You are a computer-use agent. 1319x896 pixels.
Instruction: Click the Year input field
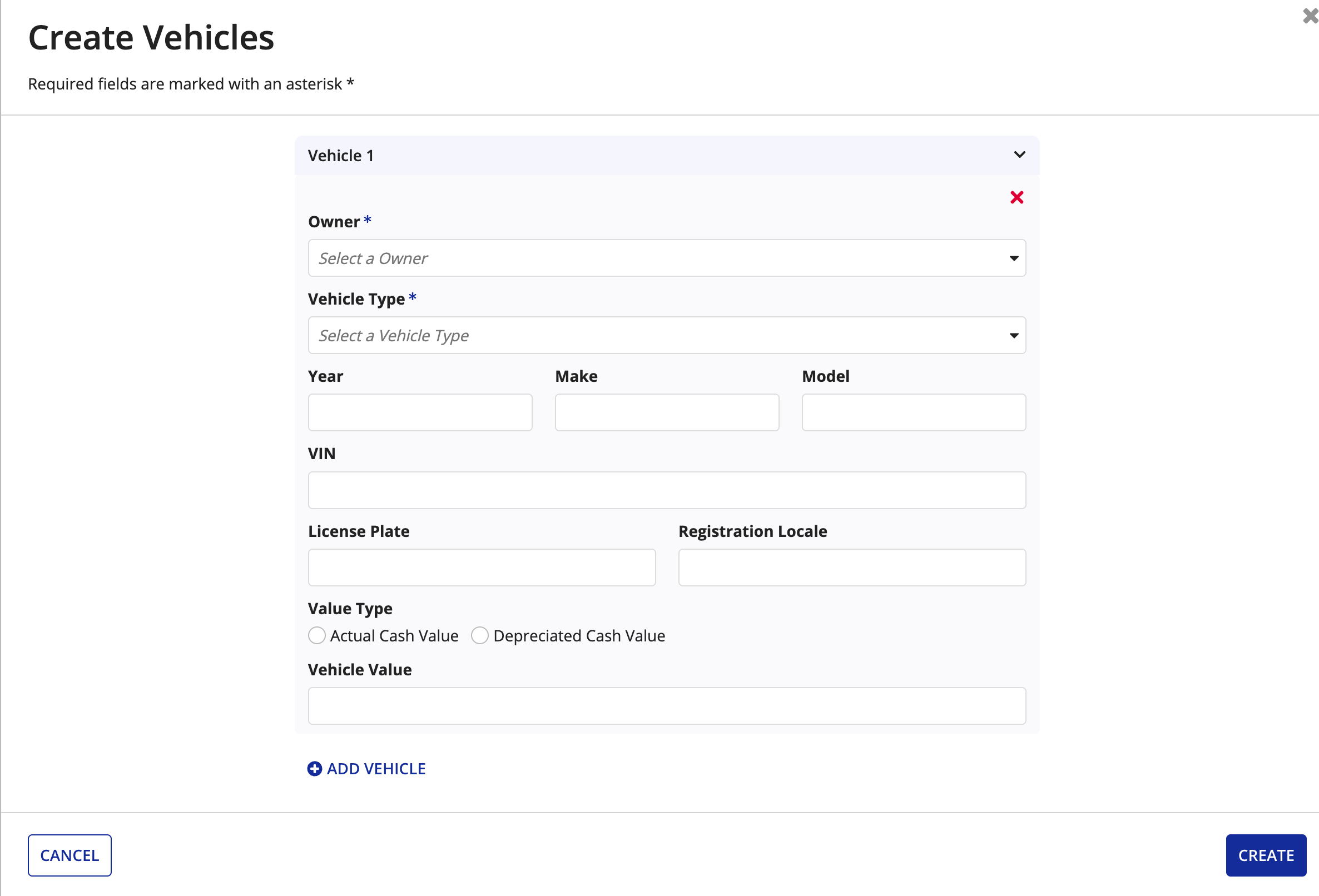(x=420, y=412)
